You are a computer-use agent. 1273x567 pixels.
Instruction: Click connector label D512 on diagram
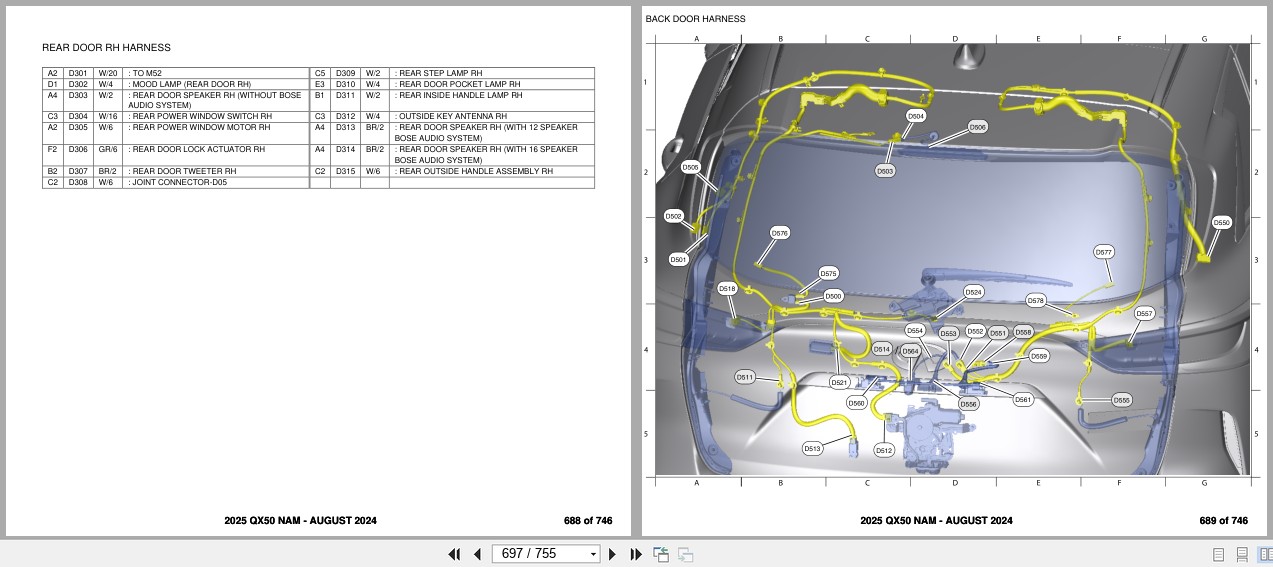(884, 450)
